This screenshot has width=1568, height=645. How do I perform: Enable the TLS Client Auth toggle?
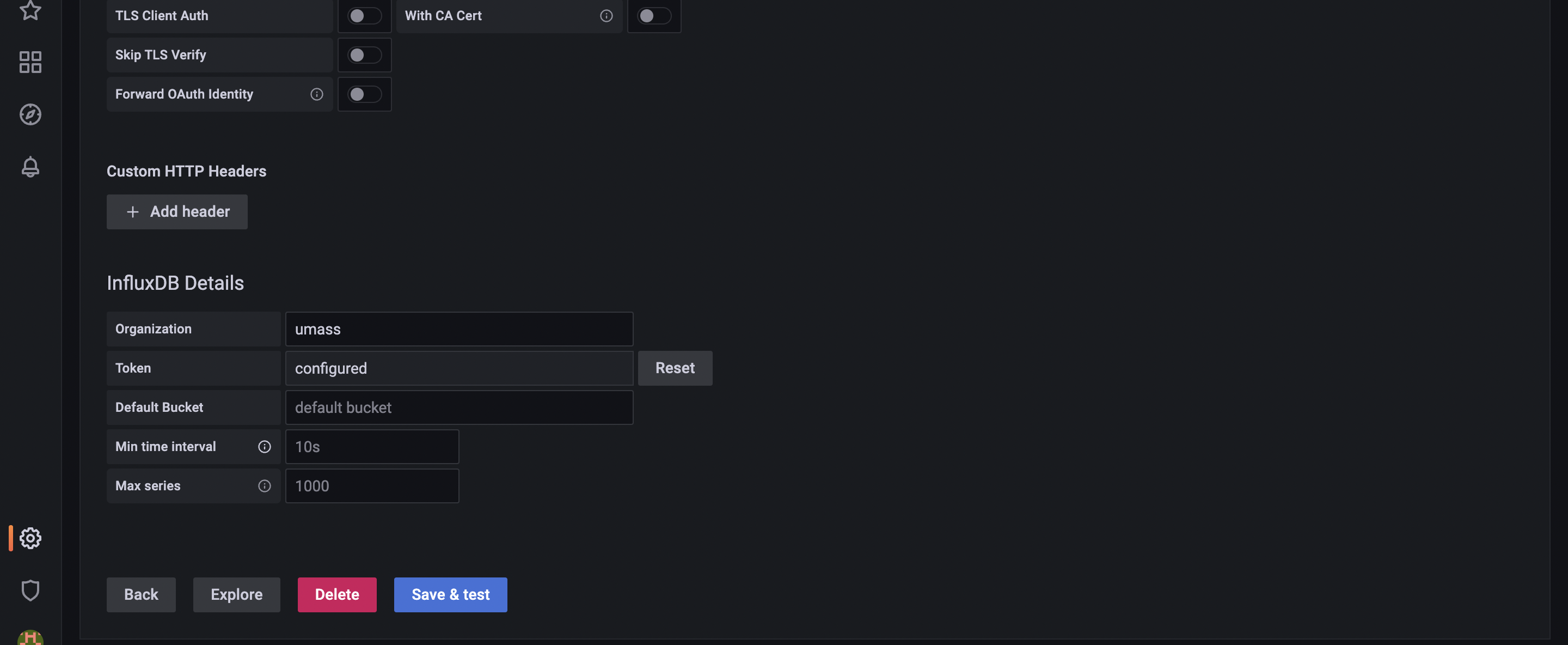[x=364, y=16]
